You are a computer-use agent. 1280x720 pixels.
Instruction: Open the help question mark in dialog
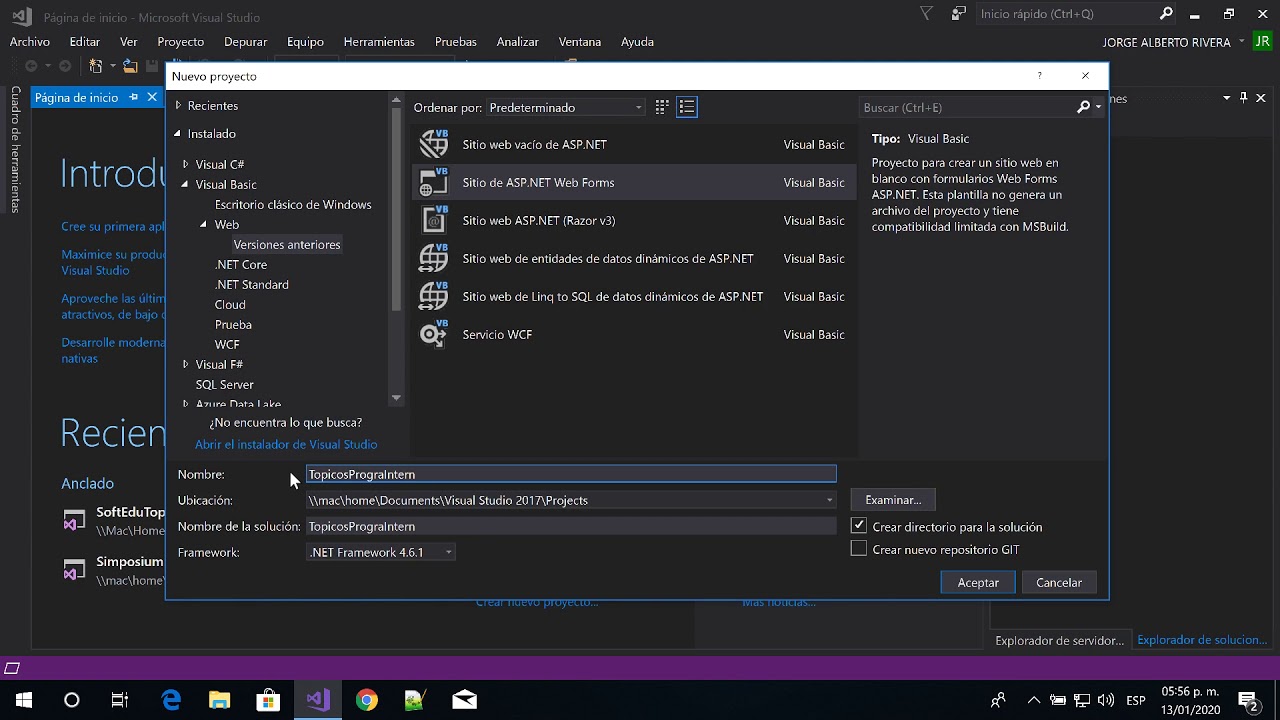coord(1039,76)
